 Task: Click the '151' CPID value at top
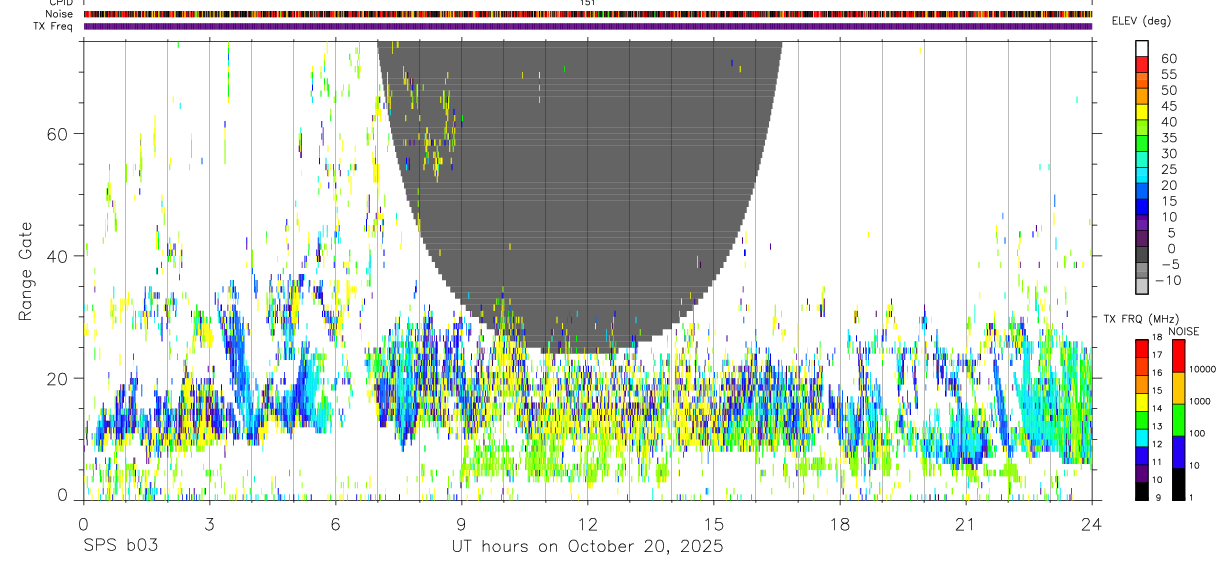(x=588, y=3)
